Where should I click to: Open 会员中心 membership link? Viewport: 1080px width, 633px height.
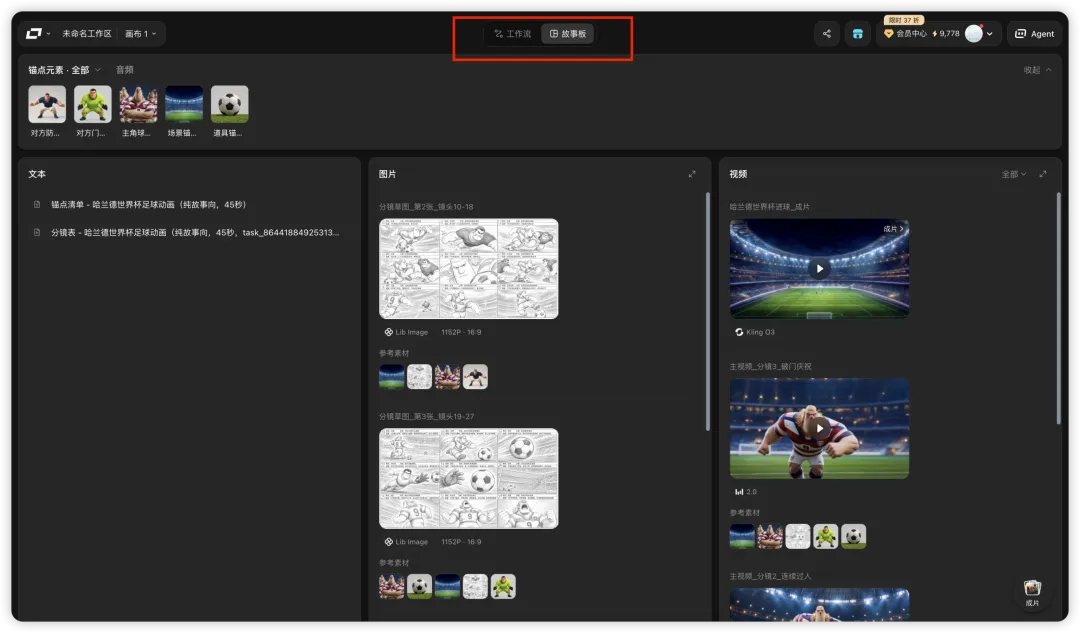tap(906, 34)
